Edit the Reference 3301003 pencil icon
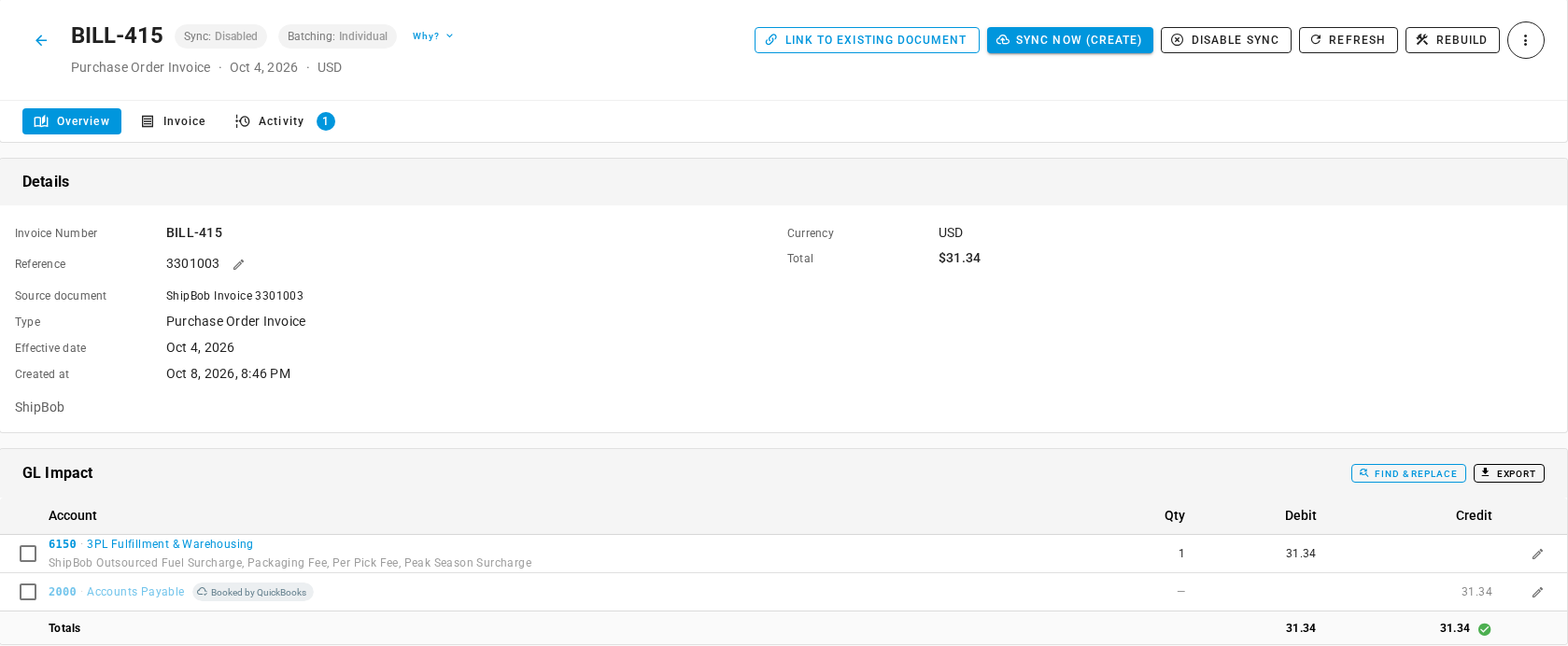The image size is (1568, 646). click(x=238, y=265)
